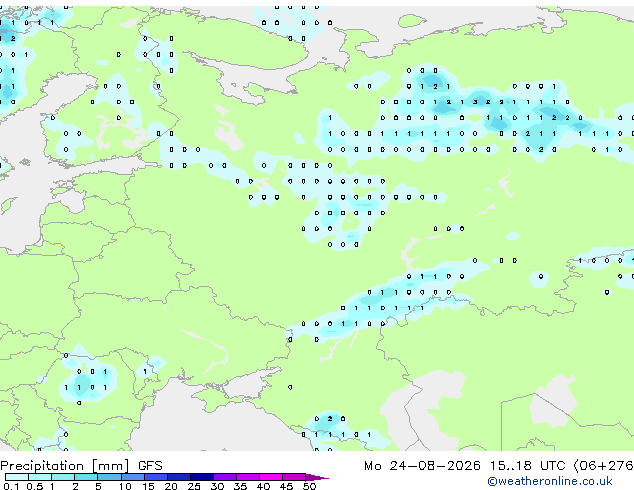Click the '40' legend scale label
Image resolution: width=634 pixels, height=490 pixels.
click(263, 486)
